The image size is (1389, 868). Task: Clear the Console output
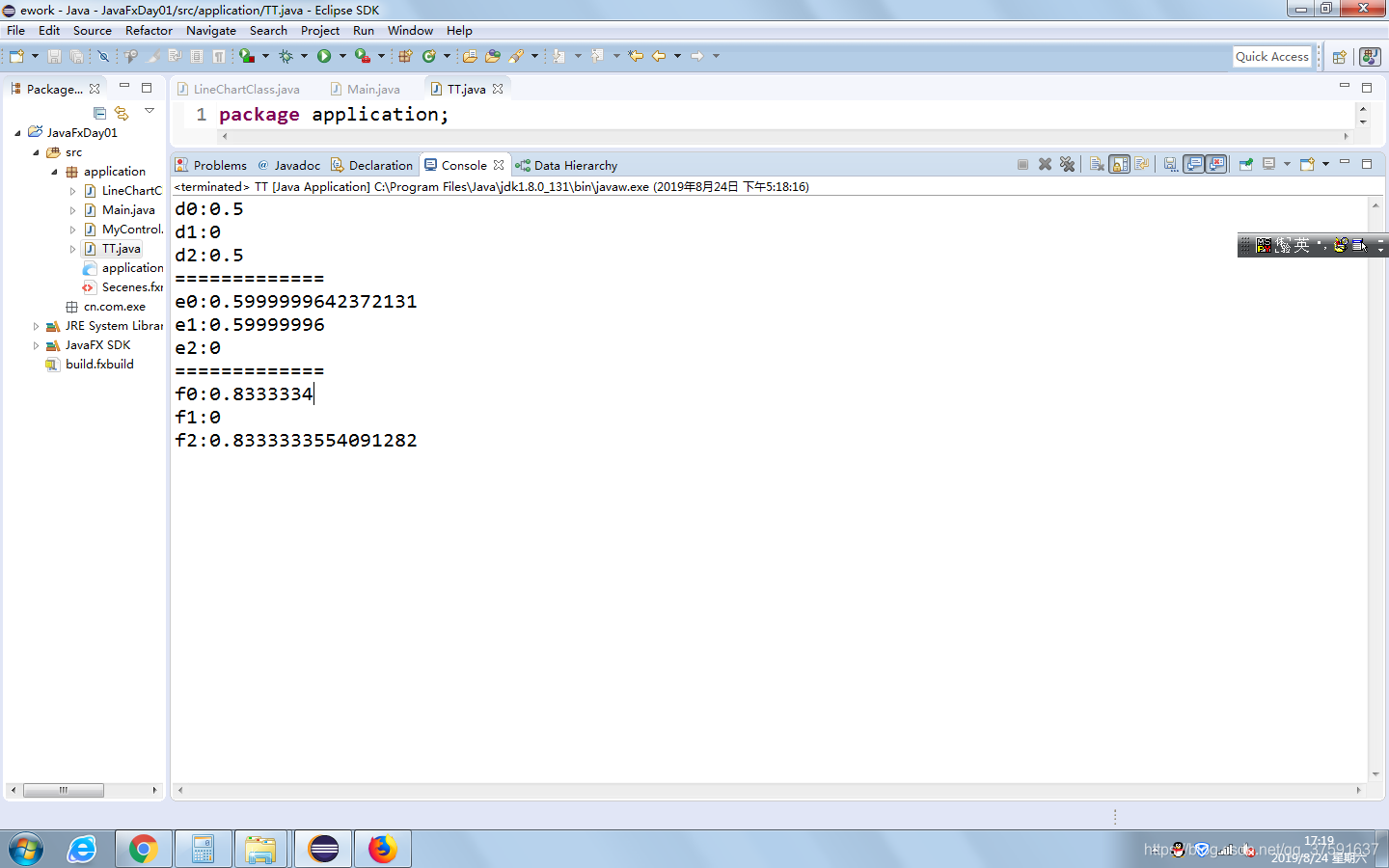1097,165
